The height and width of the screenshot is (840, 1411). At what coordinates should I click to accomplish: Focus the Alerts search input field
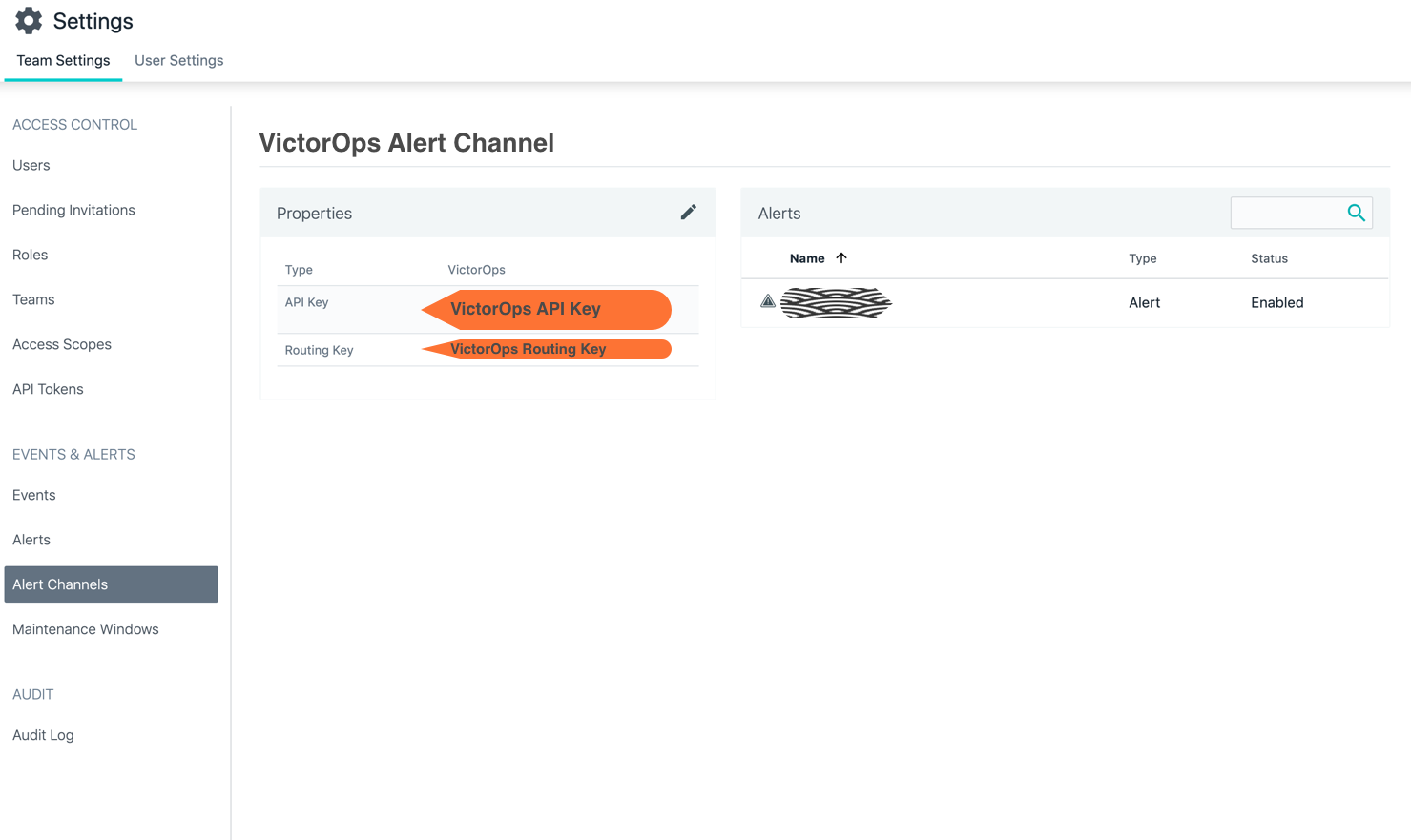click(1288, 213)
